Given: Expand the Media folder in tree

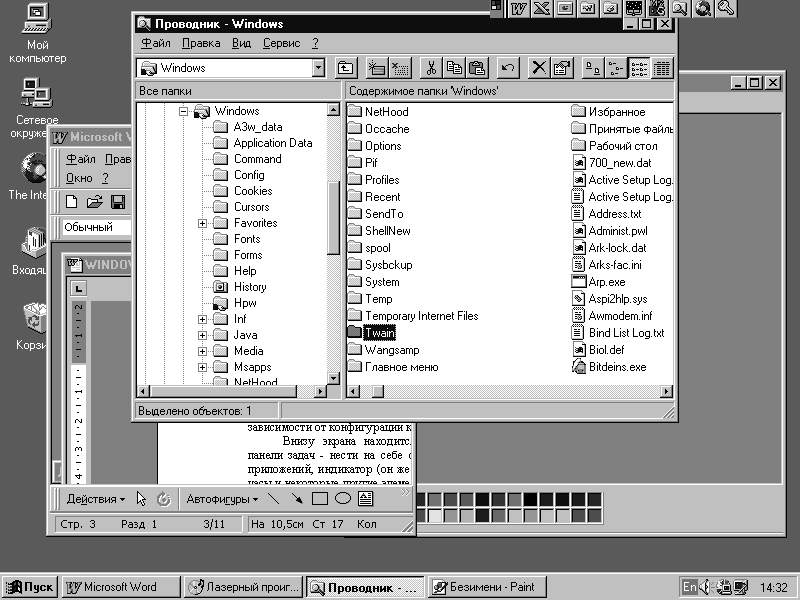Looking at the screenshot, I should (203, 351).
